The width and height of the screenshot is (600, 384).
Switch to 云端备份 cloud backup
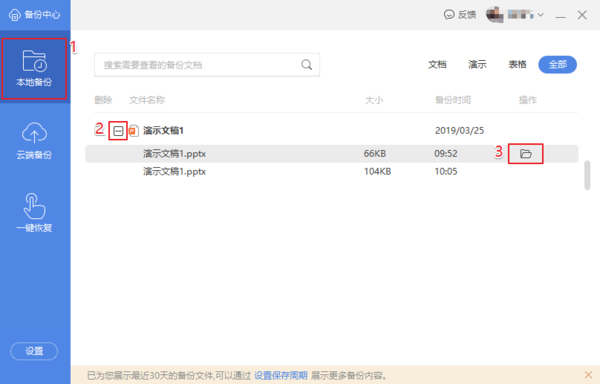click(34, 141)
